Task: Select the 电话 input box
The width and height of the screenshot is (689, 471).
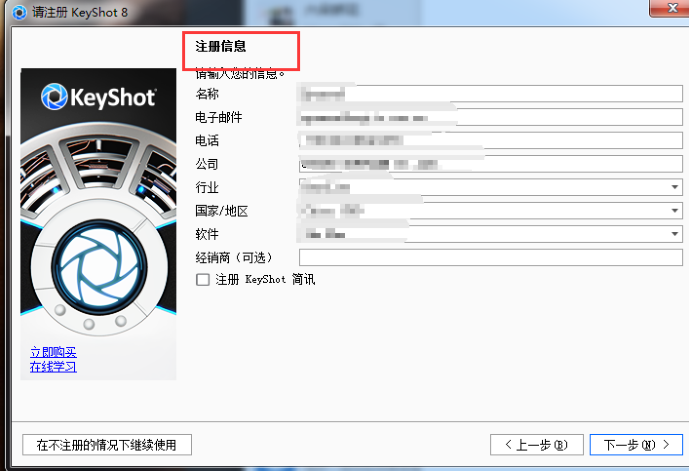Action: point(490,141)
